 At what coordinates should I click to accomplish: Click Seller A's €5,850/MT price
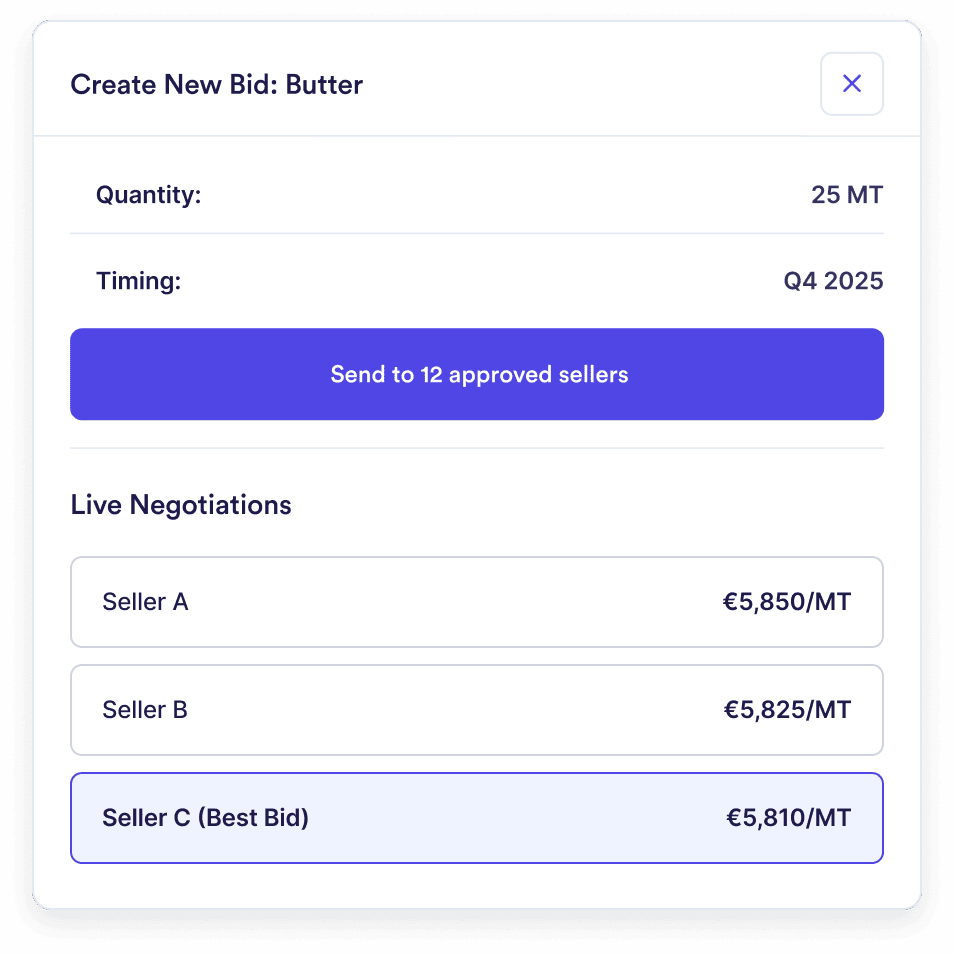787,602
